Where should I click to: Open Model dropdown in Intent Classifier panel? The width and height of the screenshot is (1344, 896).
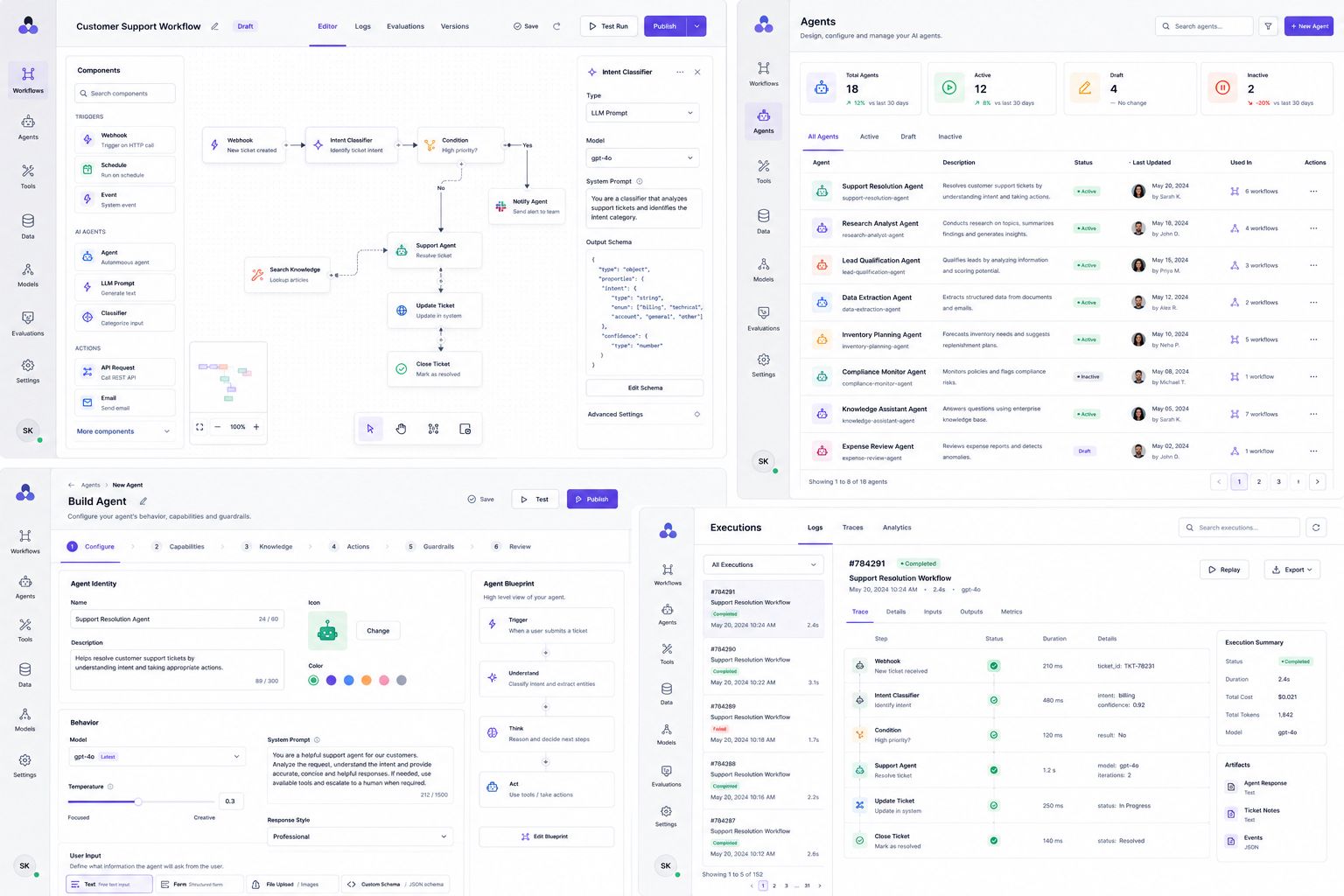[643, 158]
